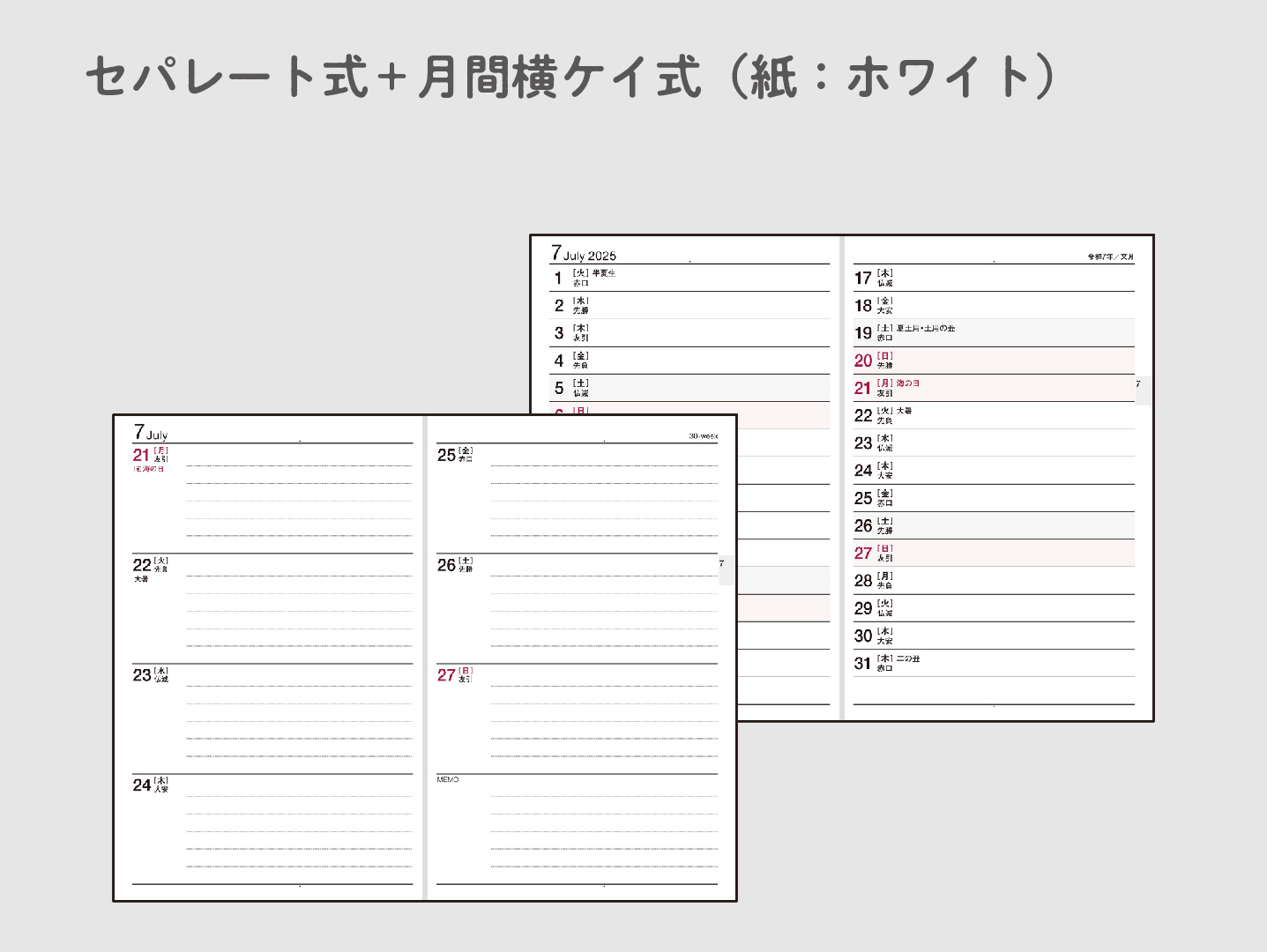Click the month index tab "7" on weekly planner edge
1267x952 pixels.
726,569
